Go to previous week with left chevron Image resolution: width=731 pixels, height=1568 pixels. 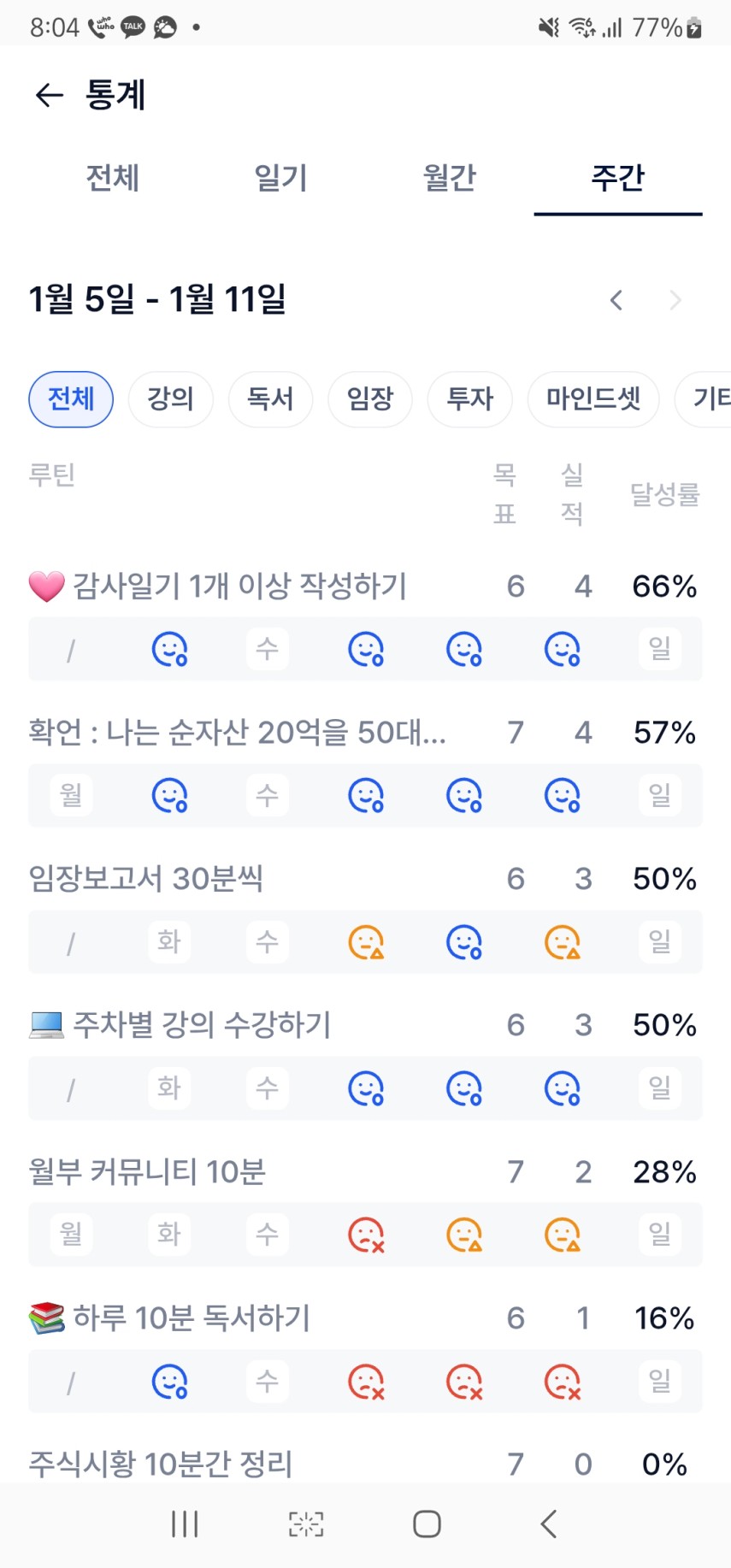click(616, 300)
